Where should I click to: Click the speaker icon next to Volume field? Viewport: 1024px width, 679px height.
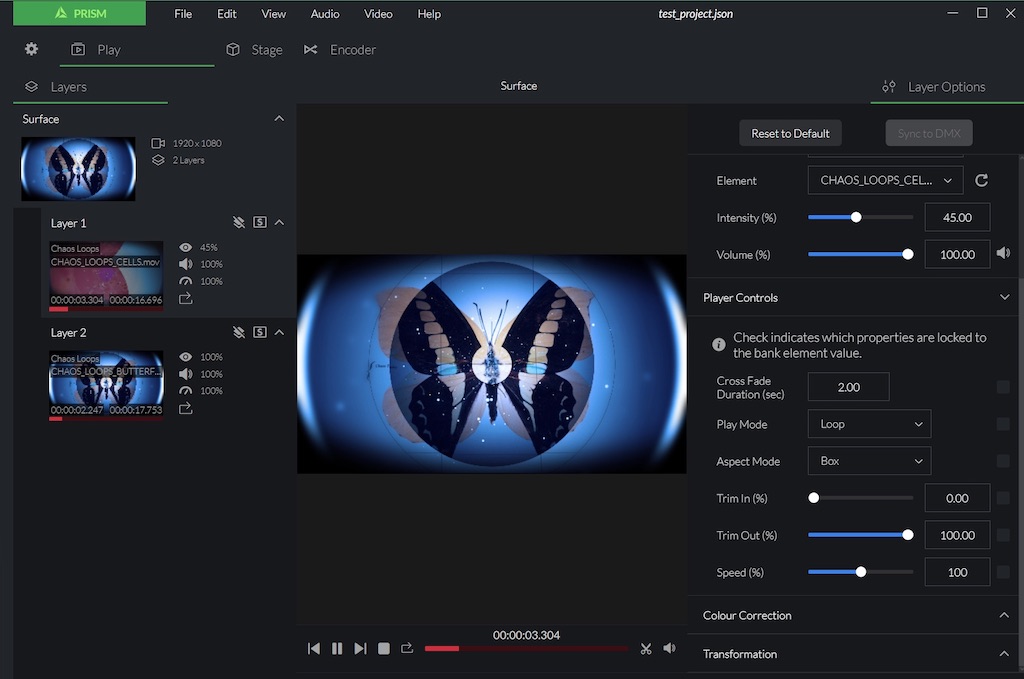pos(1003,254)
